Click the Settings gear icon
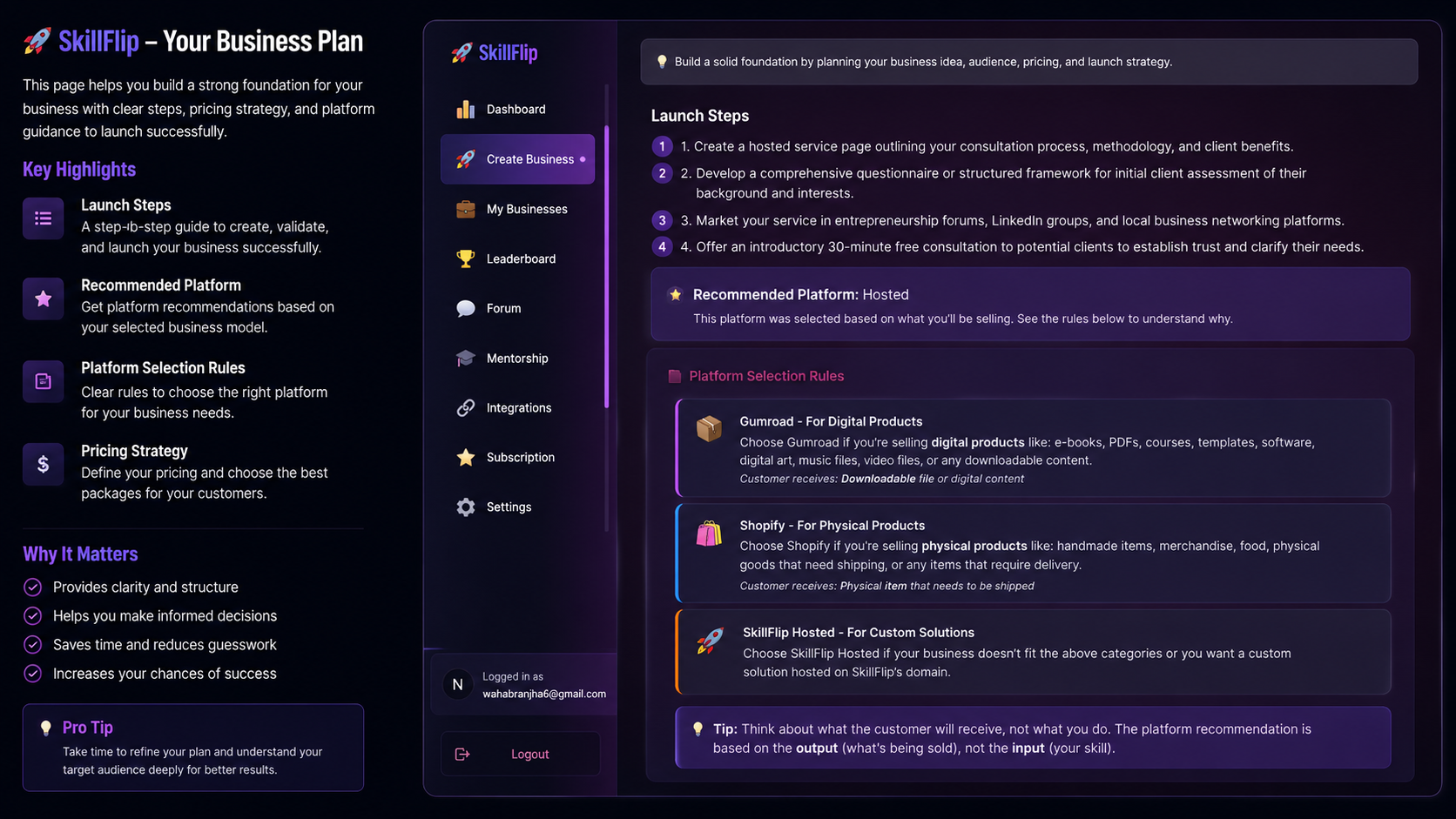1456x819 pixels. click(x=466, y=507)
